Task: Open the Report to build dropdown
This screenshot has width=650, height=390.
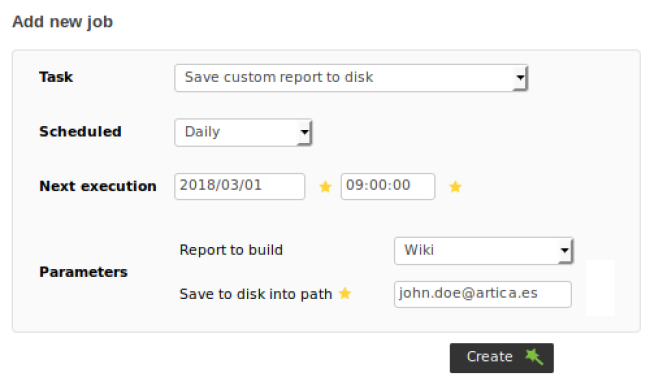Action: coord(483,251)
